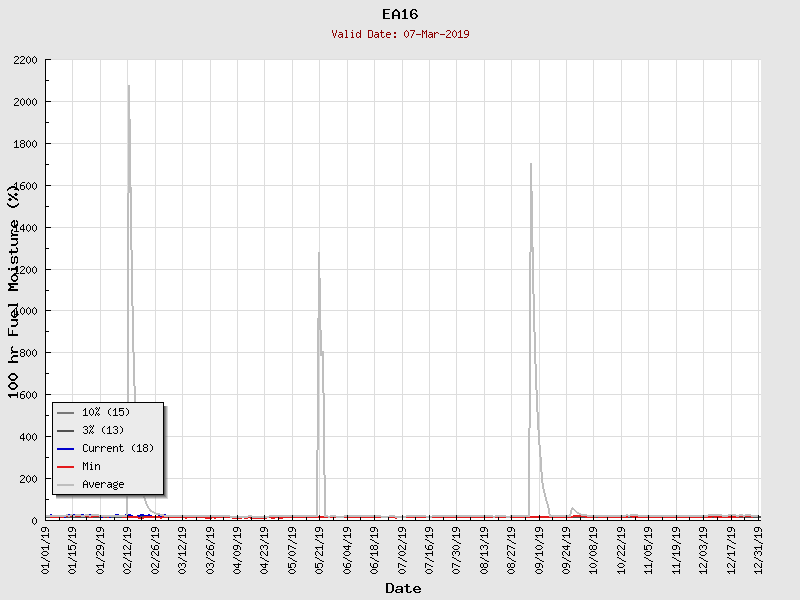The image size is (800, 600).
Task: Click the 10% (15) legend label
Action: (x=106, y=412)
